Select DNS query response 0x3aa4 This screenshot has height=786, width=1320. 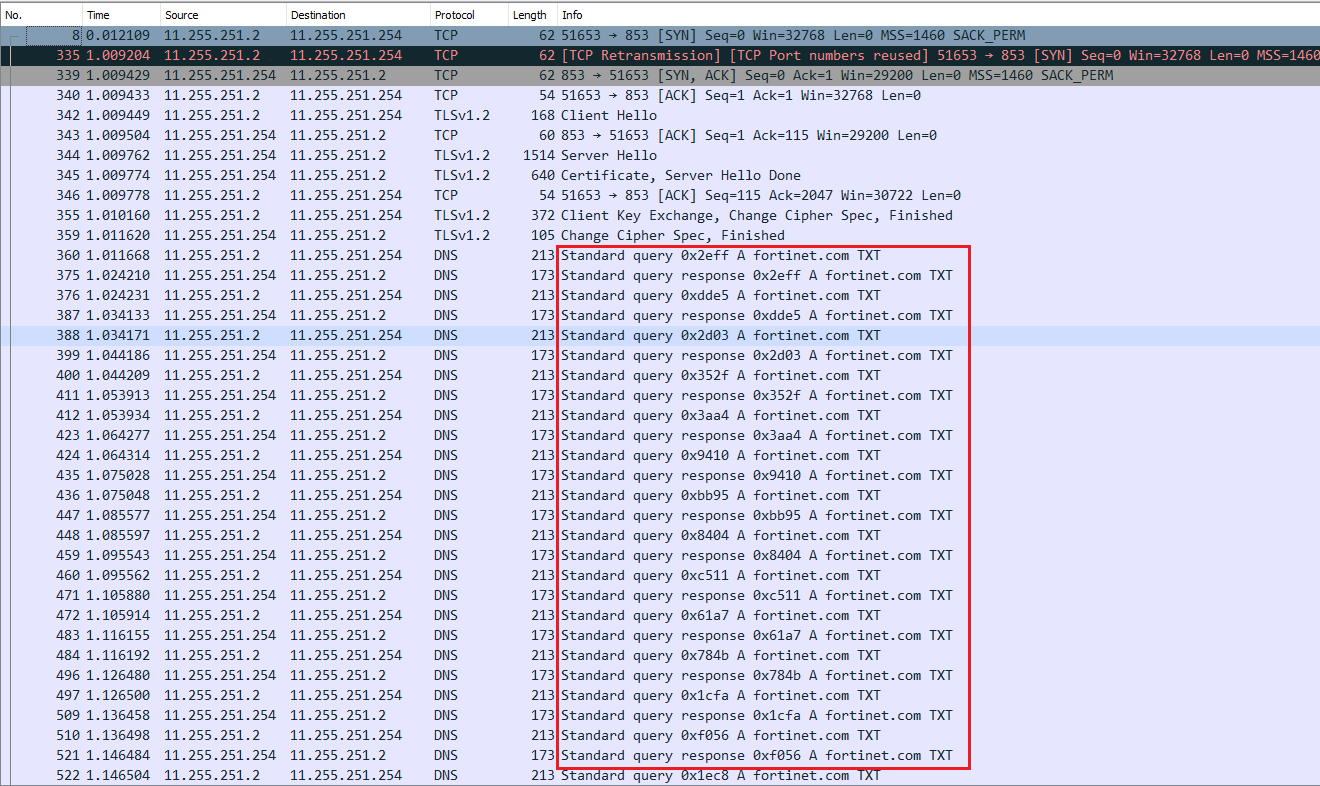tap(660, 435)
